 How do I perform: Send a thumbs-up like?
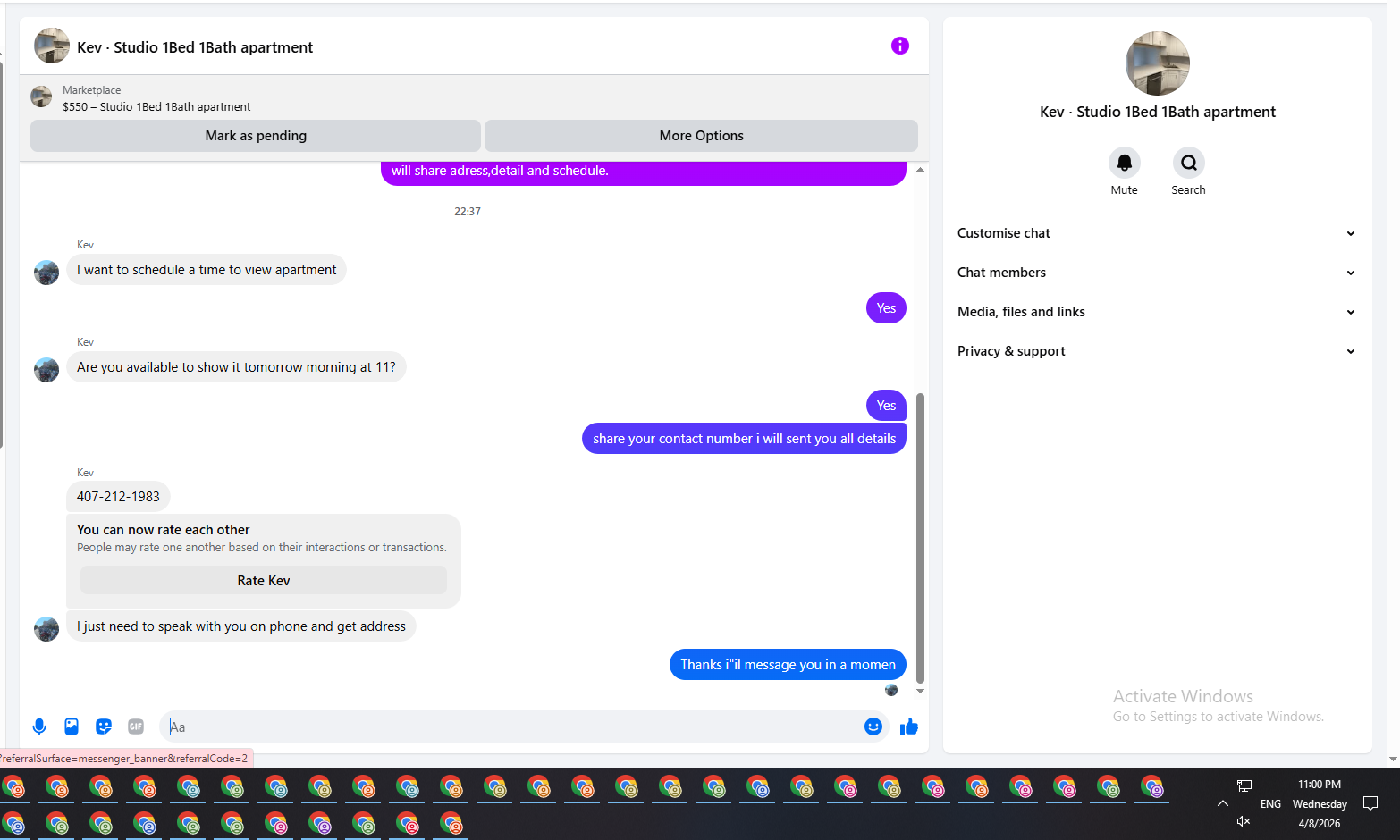(909, 727)
